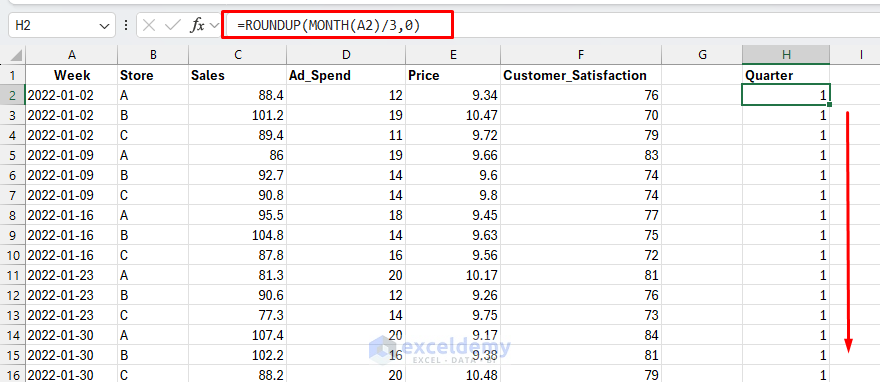This screenshot has height=382, width=880.
Task: Click Customer_Satisfaction cell with value 84
Action: pyautogui.click(x=581, y=335)
